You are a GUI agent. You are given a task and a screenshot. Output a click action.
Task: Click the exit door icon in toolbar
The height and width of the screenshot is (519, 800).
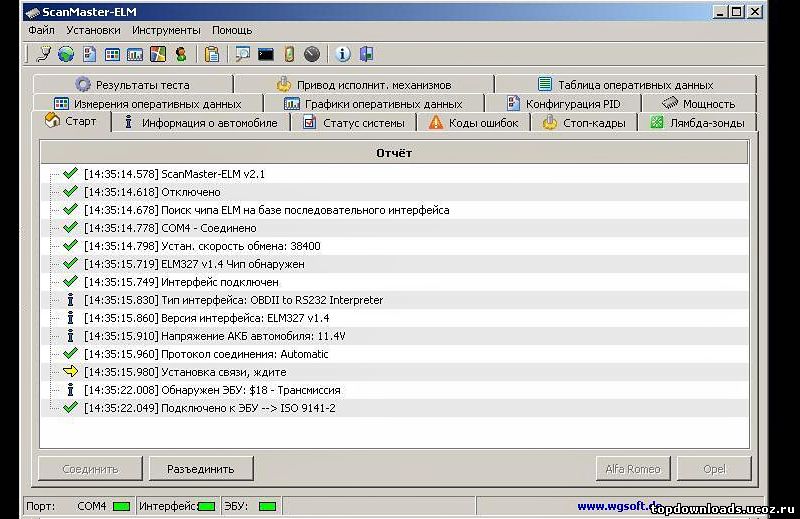tap(366, 54)
